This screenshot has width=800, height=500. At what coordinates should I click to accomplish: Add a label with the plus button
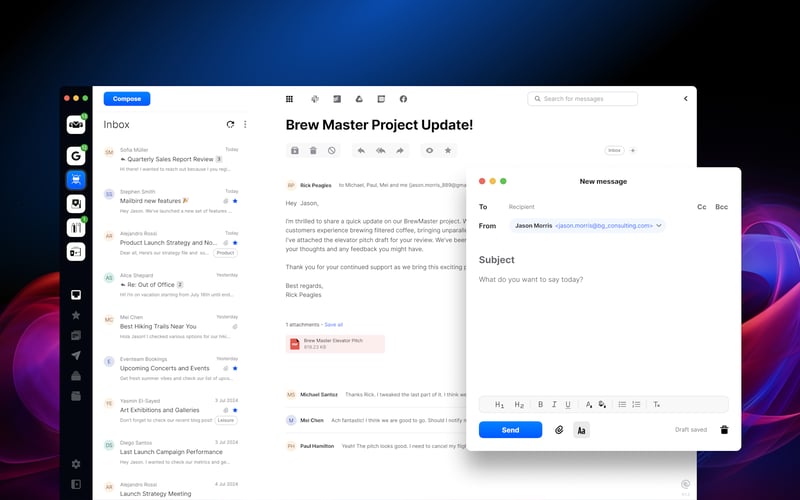(633, 151)
